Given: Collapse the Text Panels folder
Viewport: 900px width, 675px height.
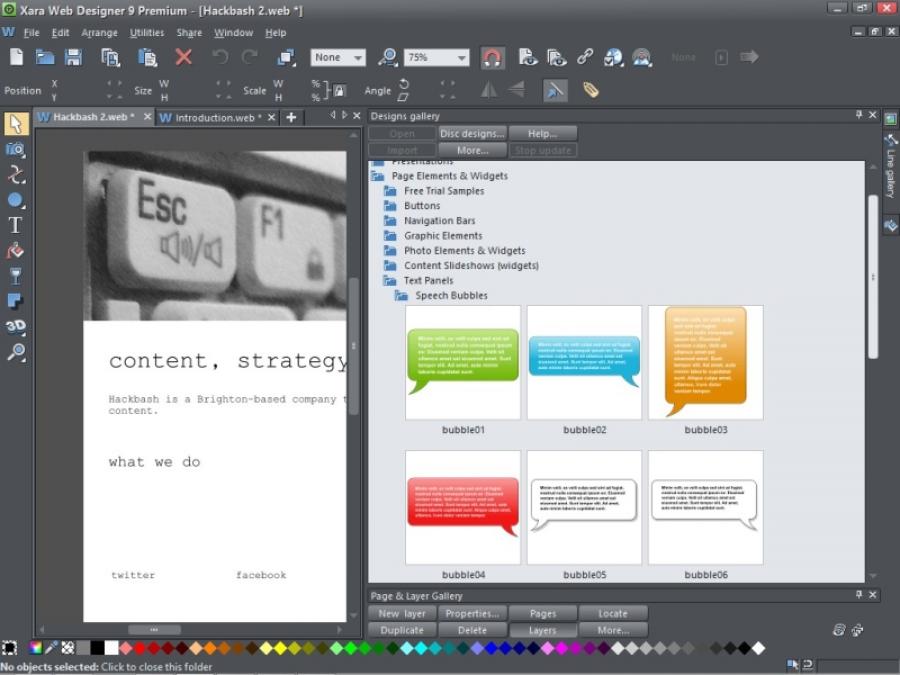Looking at the screenshot, I should 390,281.
